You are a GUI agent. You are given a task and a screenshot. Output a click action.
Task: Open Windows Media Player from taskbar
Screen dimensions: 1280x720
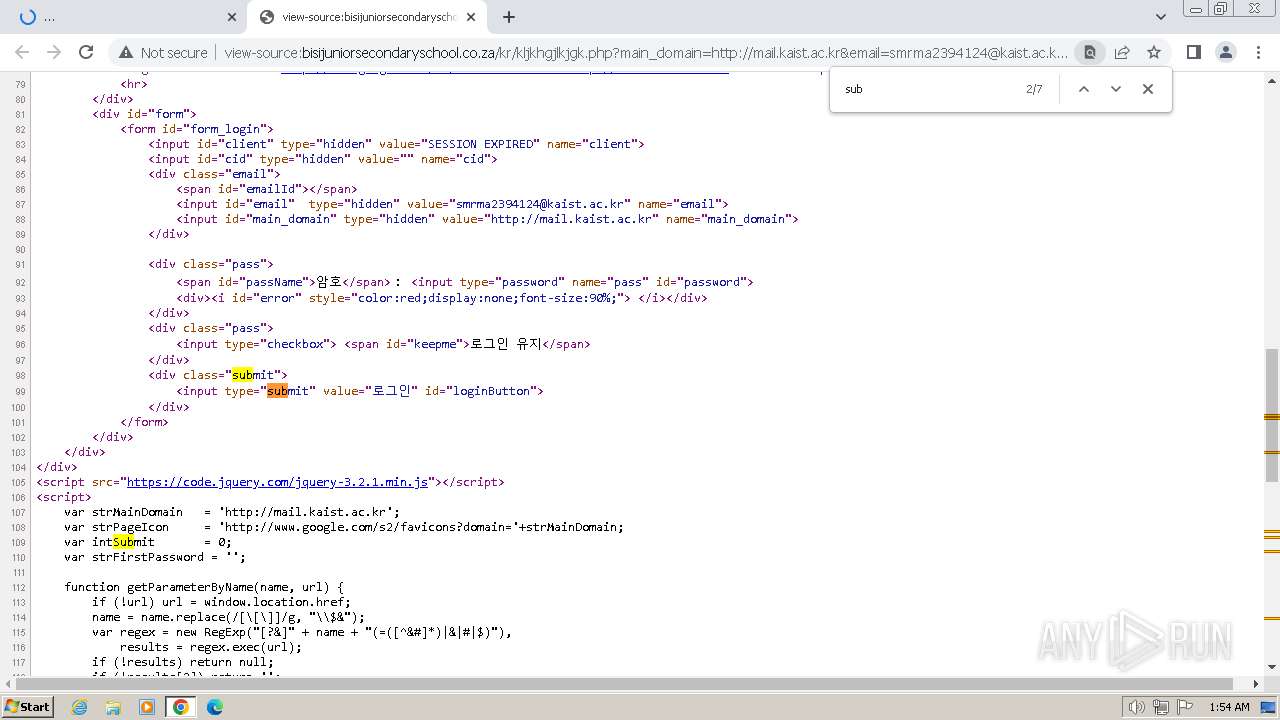point(147,707)
